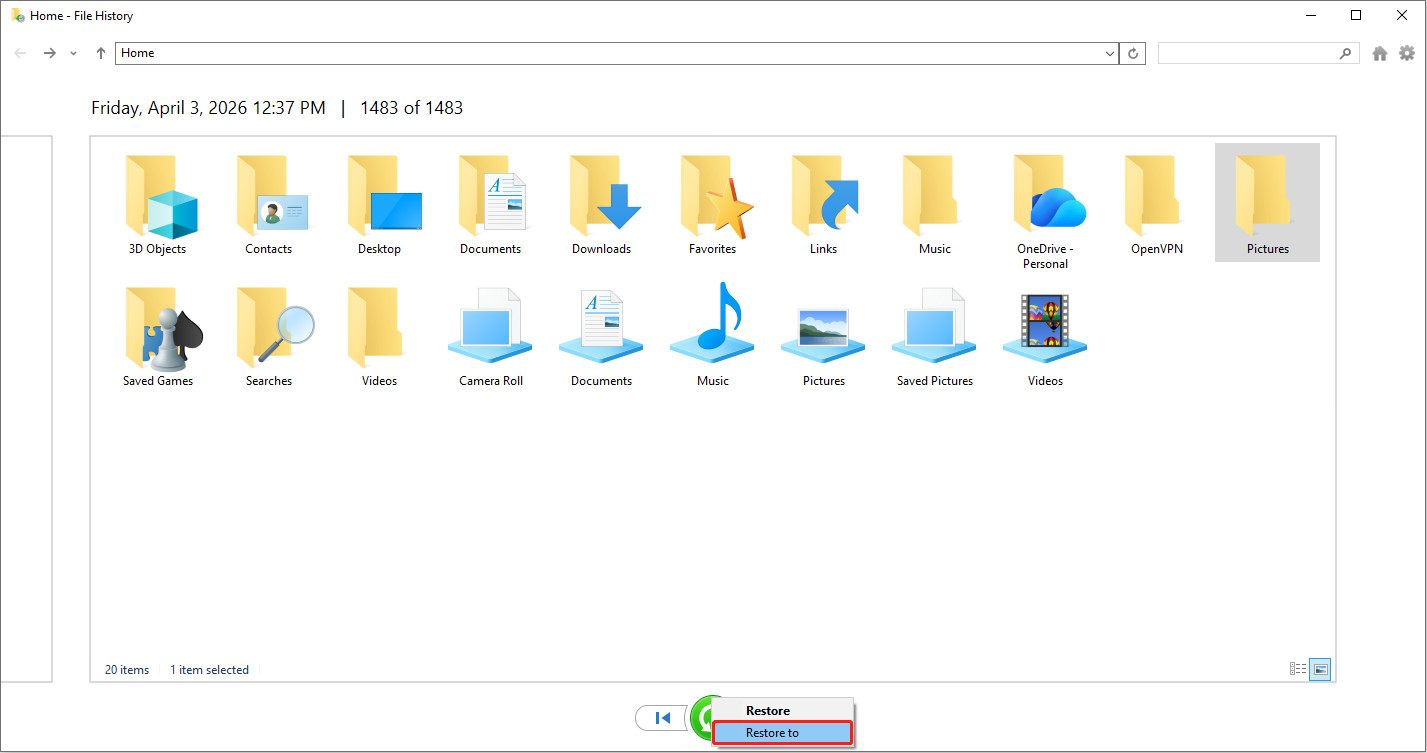Screen dimensions: 1427x753
Task: Select the OpenVPN folder
Action: click(1155, 200)
